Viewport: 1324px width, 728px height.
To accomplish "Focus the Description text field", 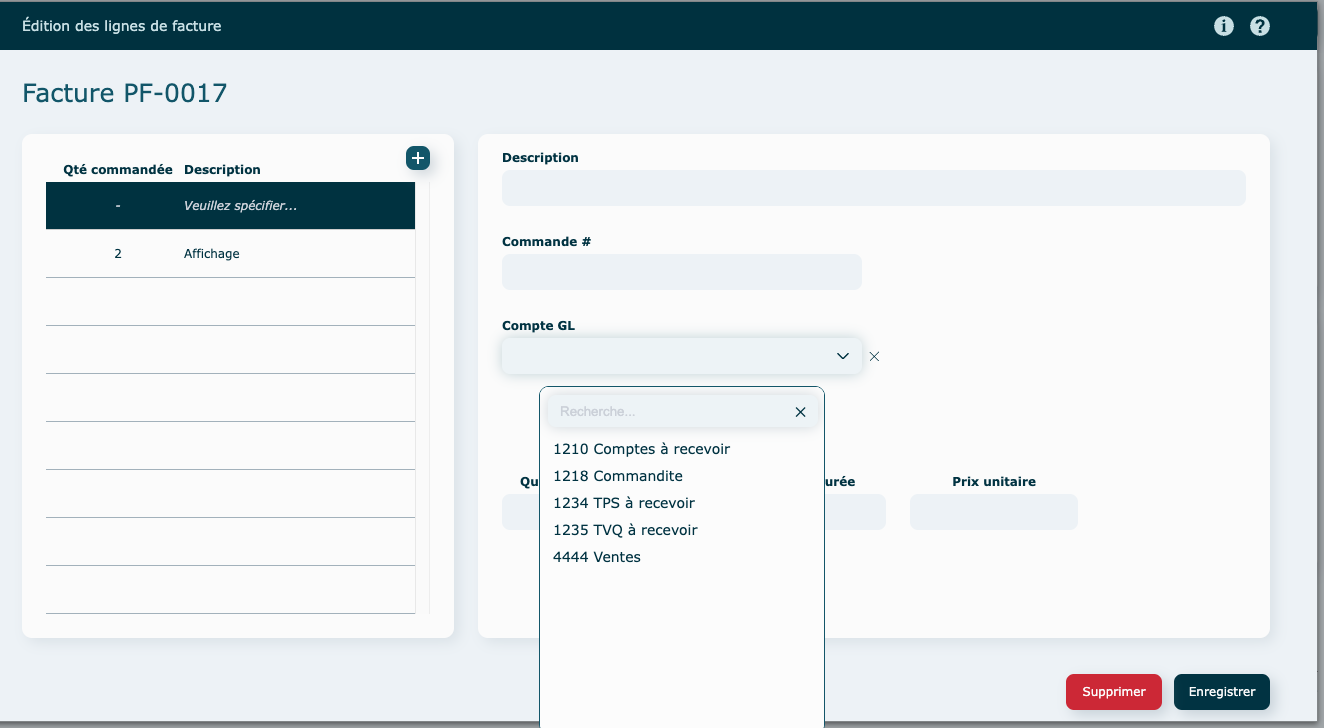I will (x=873, y=188).
